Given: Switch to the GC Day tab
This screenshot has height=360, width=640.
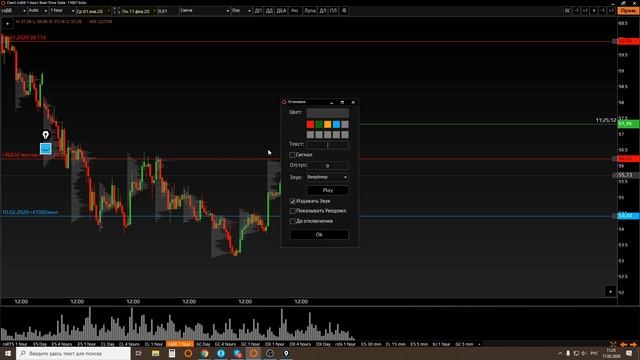Looking at the screenshot, I should pos(203,344).
